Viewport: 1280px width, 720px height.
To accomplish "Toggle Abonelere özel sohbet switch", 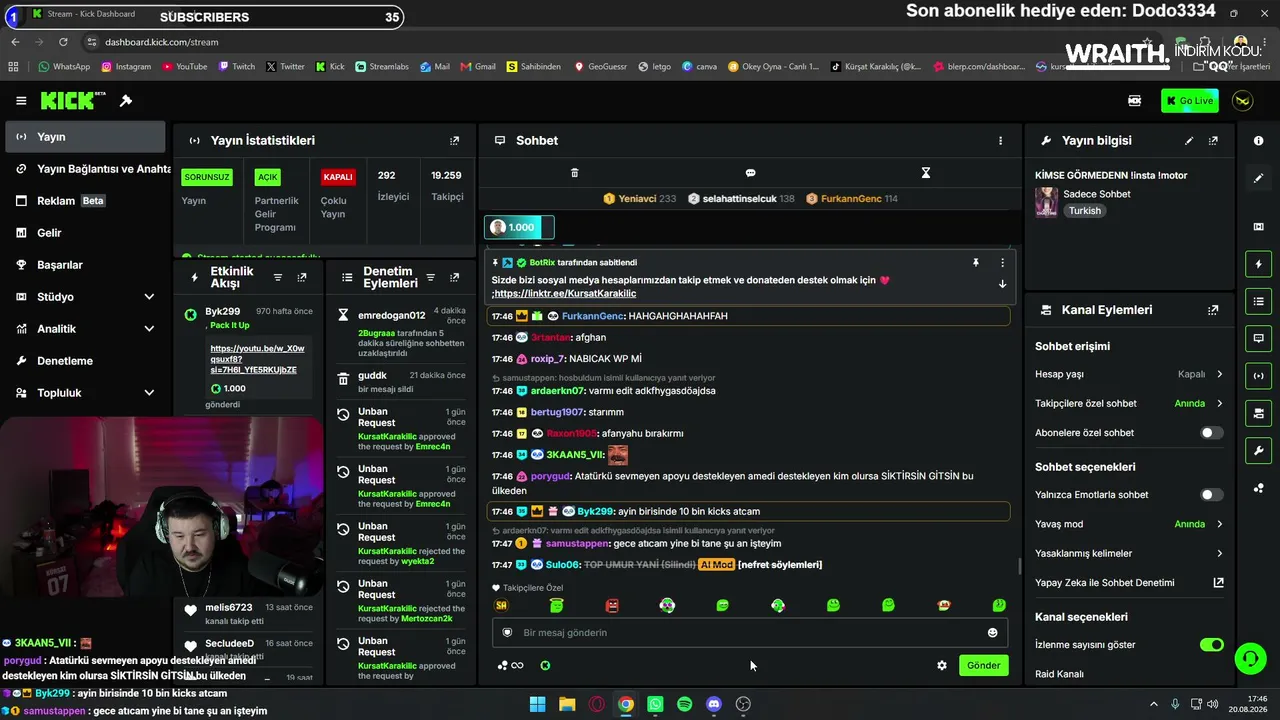I will coord(1211,433).
